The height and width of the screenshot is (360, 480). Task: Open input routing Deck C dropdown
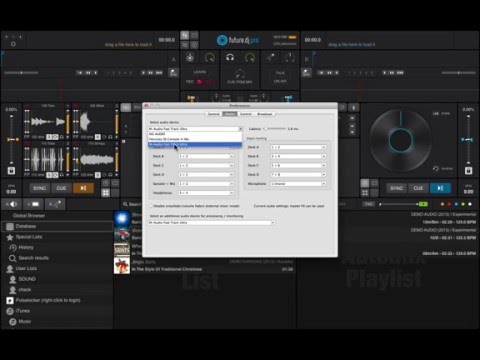pyautogui.click(x=298, y=165)
